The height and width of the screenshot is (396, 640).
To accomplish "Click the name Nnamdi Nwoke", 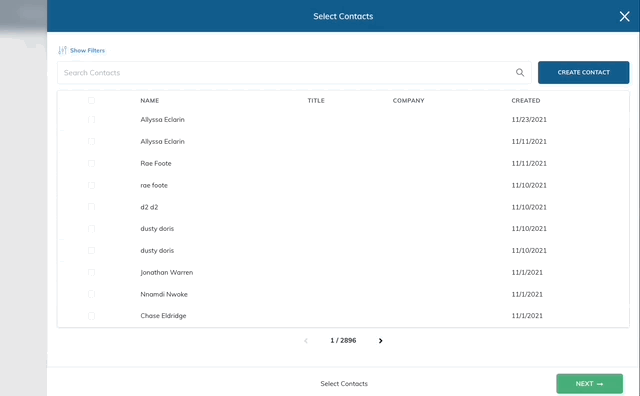I will click(164, 294).
